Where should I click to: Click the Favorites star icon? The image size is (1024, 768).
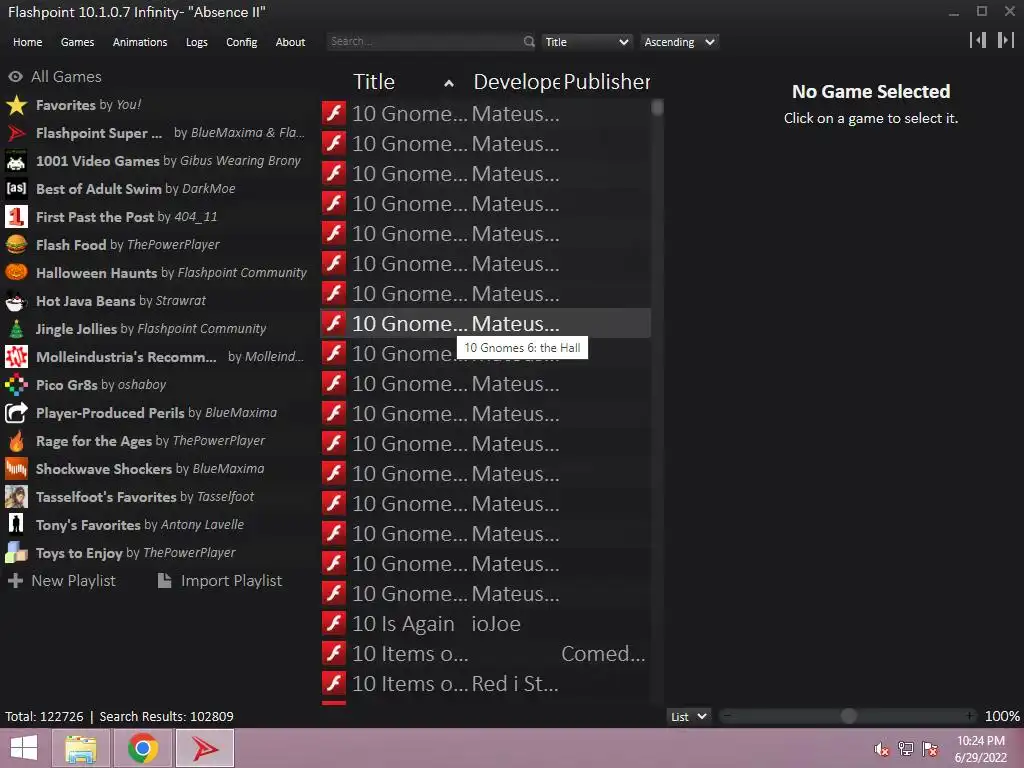click(x=16, y=104)
